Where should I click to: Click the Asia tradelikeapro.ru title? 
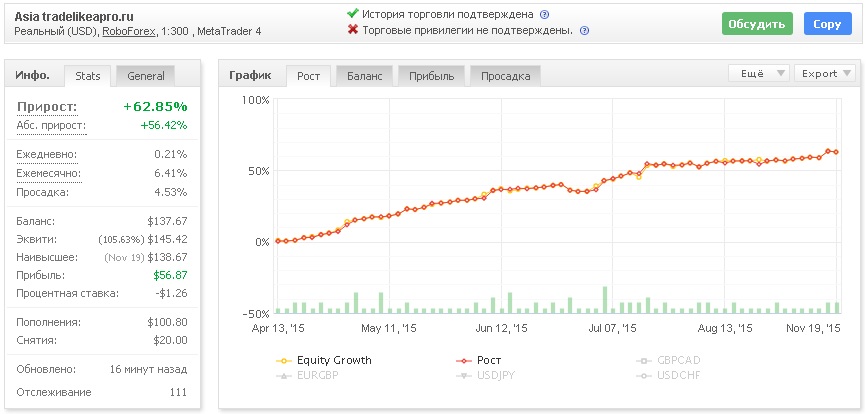(x=74, y=17)
